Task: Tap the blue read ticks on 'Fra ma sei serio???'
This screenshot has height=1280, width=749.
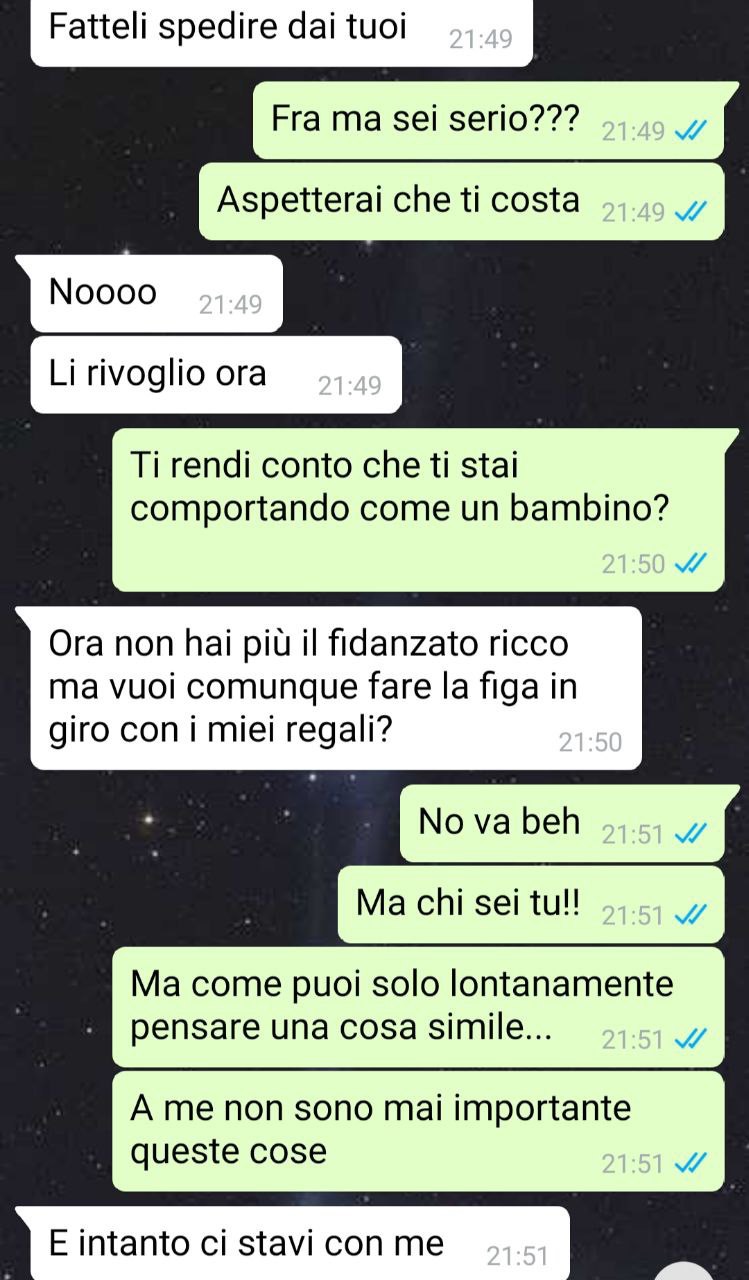Action: click(x=691, y=132)
